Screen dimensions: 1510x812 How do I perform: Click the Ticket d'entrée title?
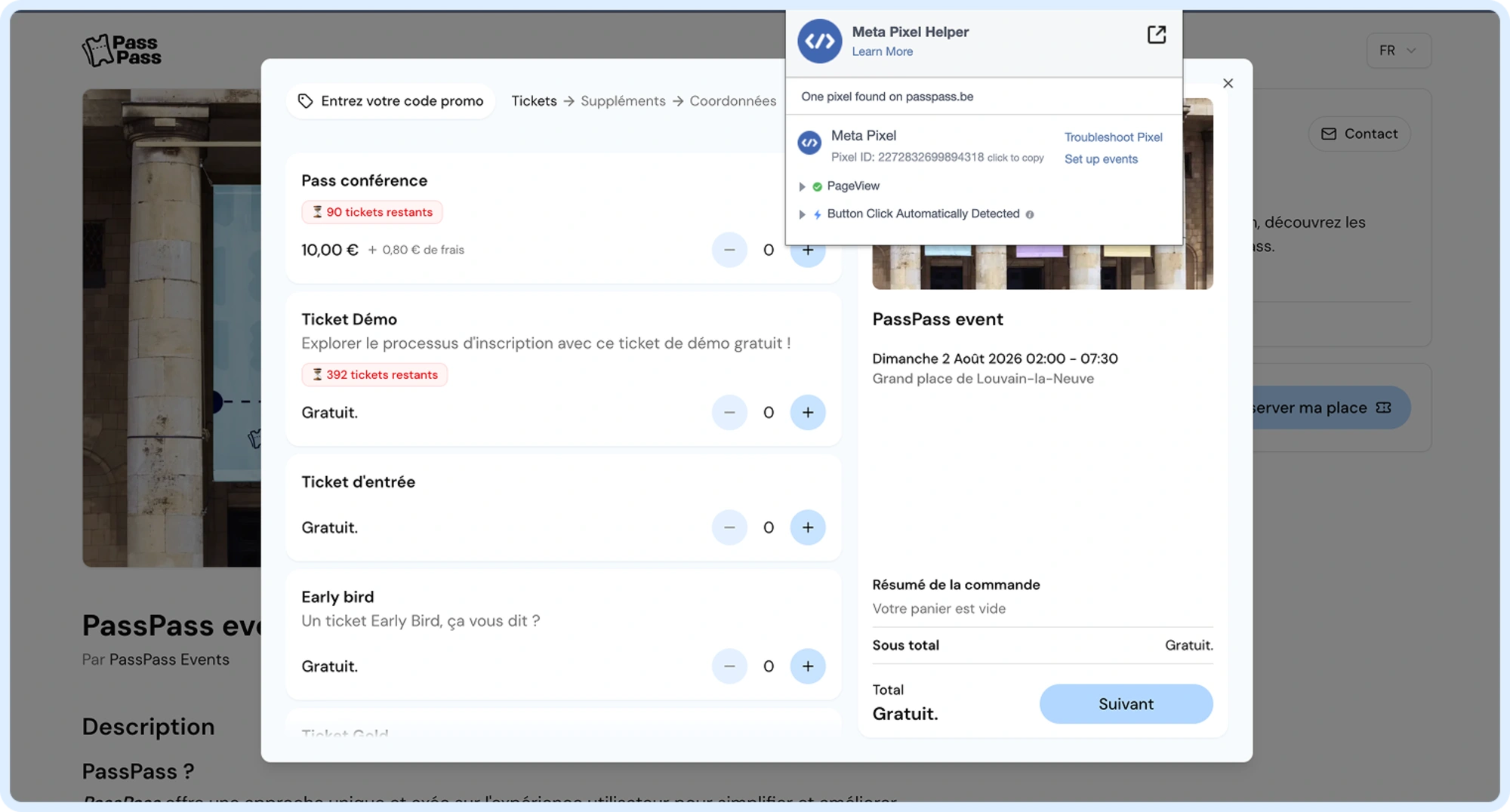click(x=358, y=482)
